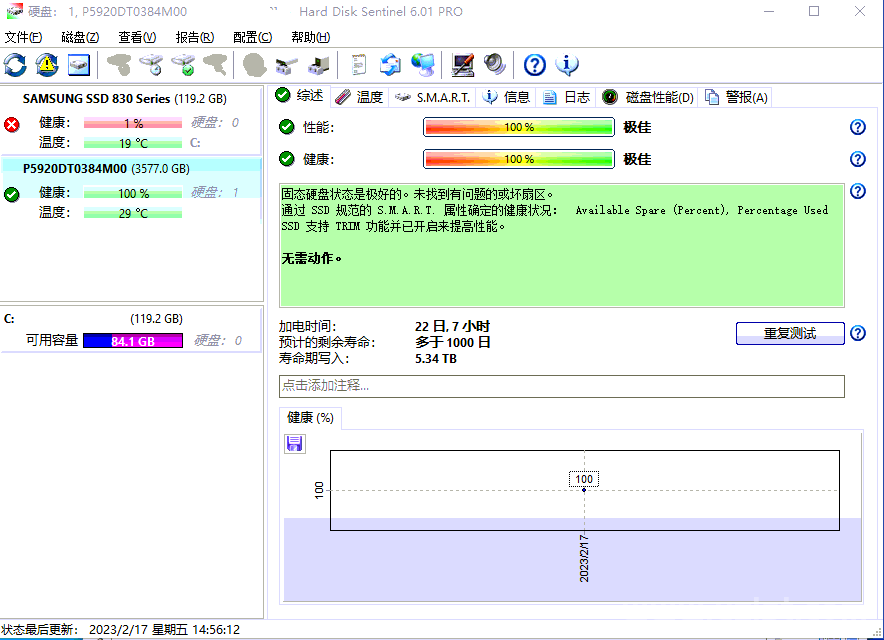Open the report notepad toolbar icon

point(359,65)
